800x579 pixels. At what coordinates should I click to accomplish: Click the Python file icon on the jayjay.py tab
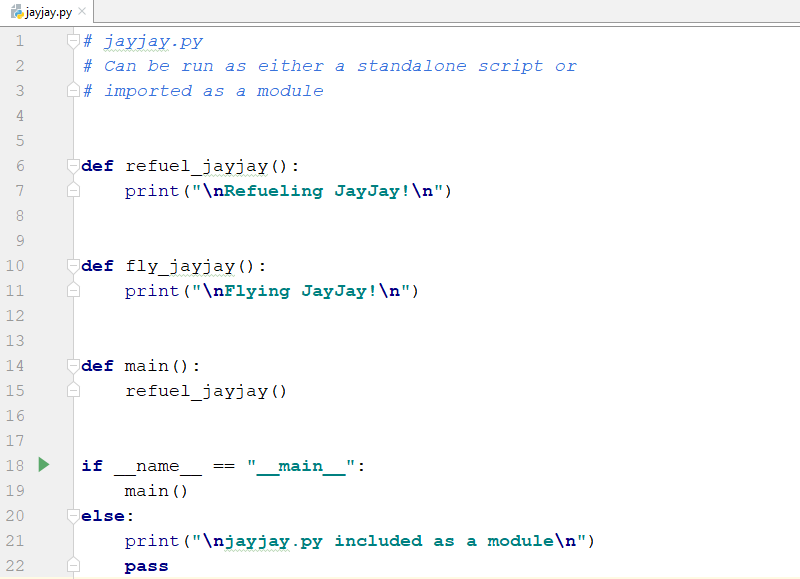15,12
